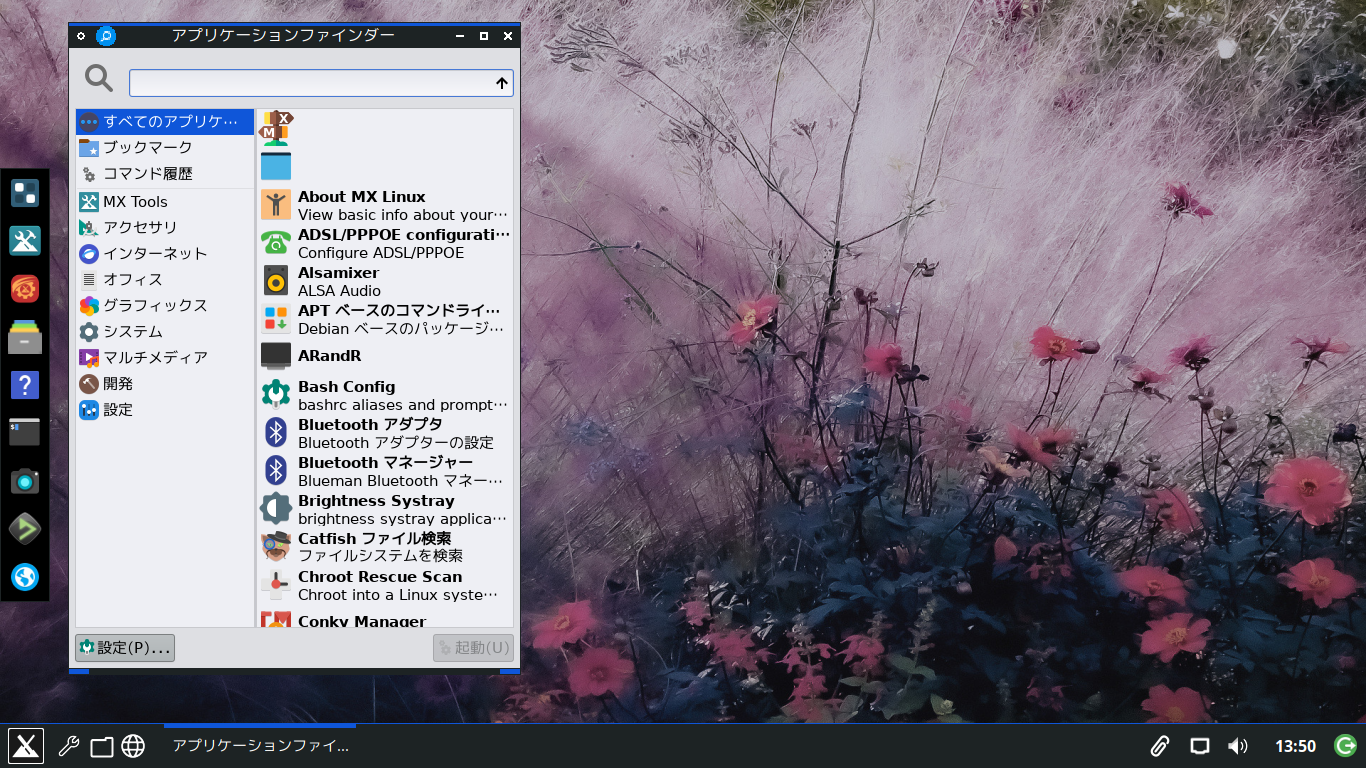
Task: Click the Bluetooth アダプタ icon
Action: coord(276,433)
